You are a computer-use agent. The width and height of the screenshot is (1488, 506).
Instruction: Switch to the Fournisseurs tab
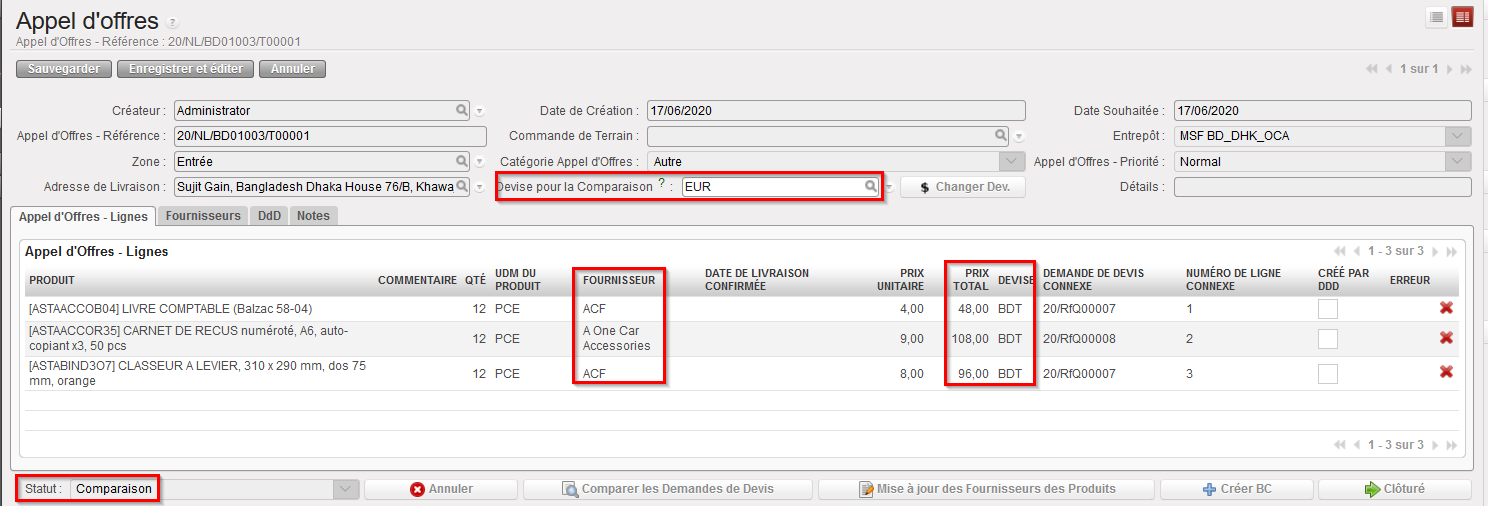(x=203, y=215)
